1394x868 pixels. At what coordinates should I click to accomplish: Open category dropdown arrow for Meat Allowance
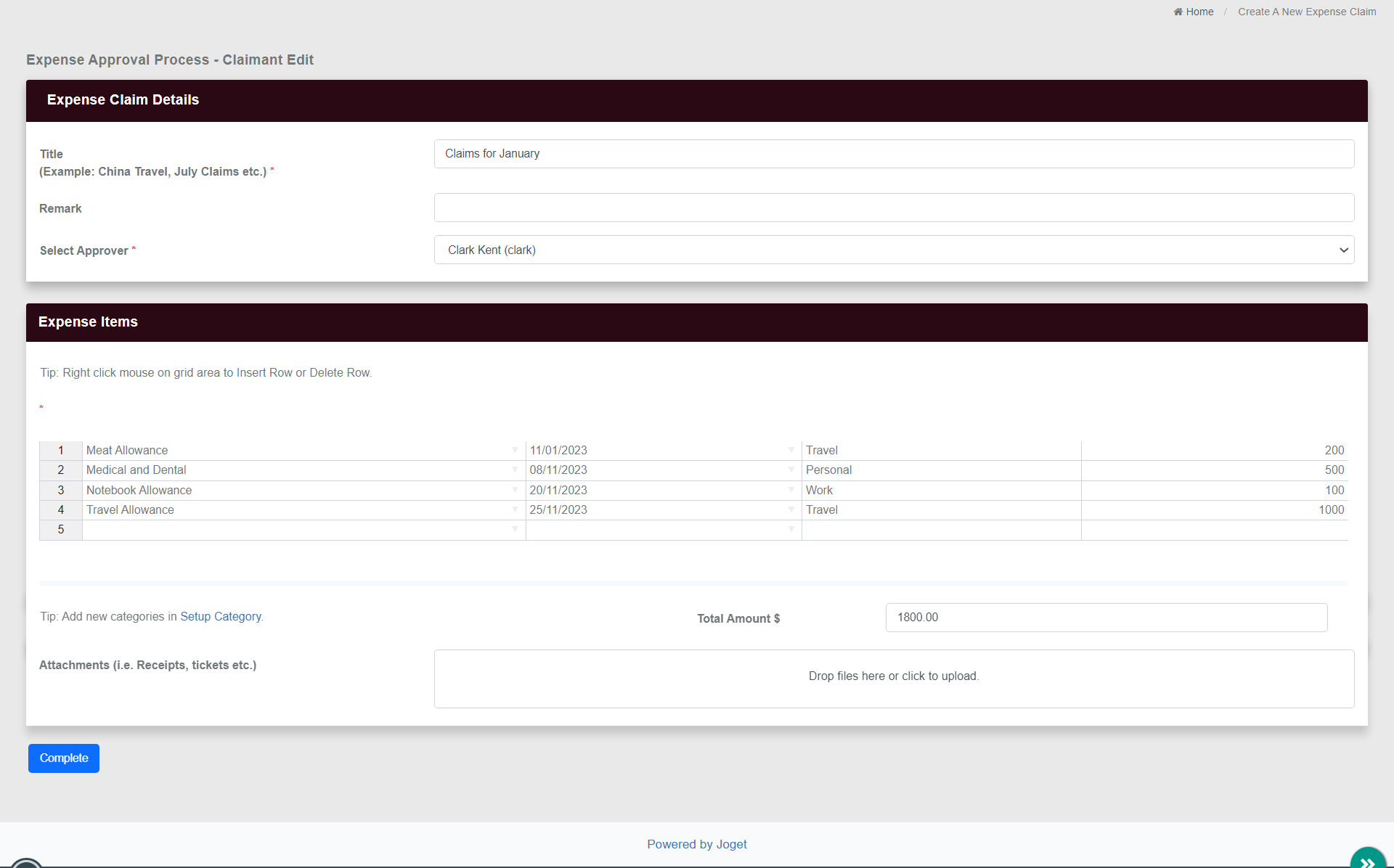click(x=515, y=450)
